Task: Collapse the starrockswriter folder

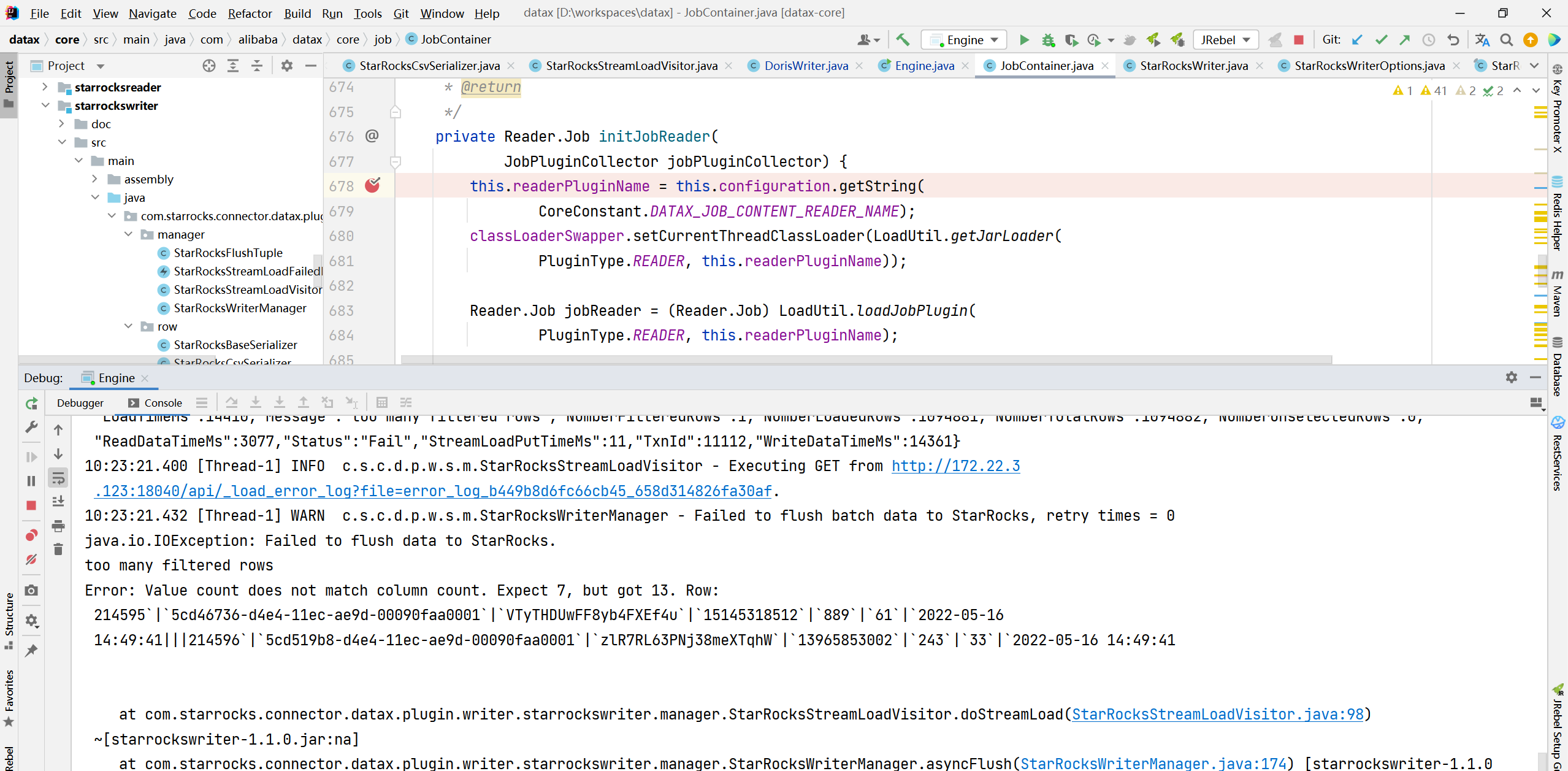Action: pos(45,105)
